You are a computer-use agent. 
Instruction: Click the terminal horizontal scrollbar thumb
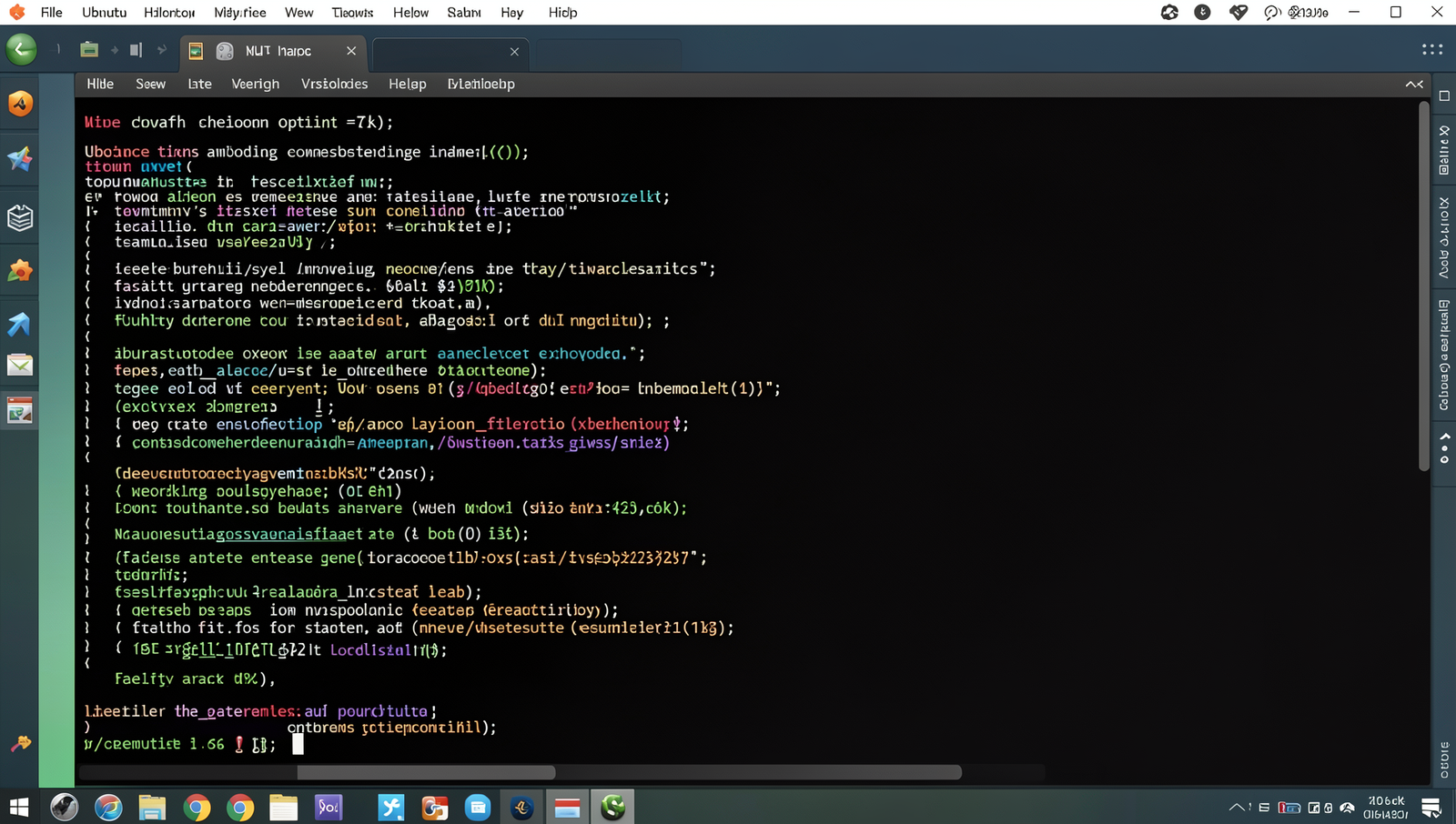pyautogui.click(x=426, y=772)
